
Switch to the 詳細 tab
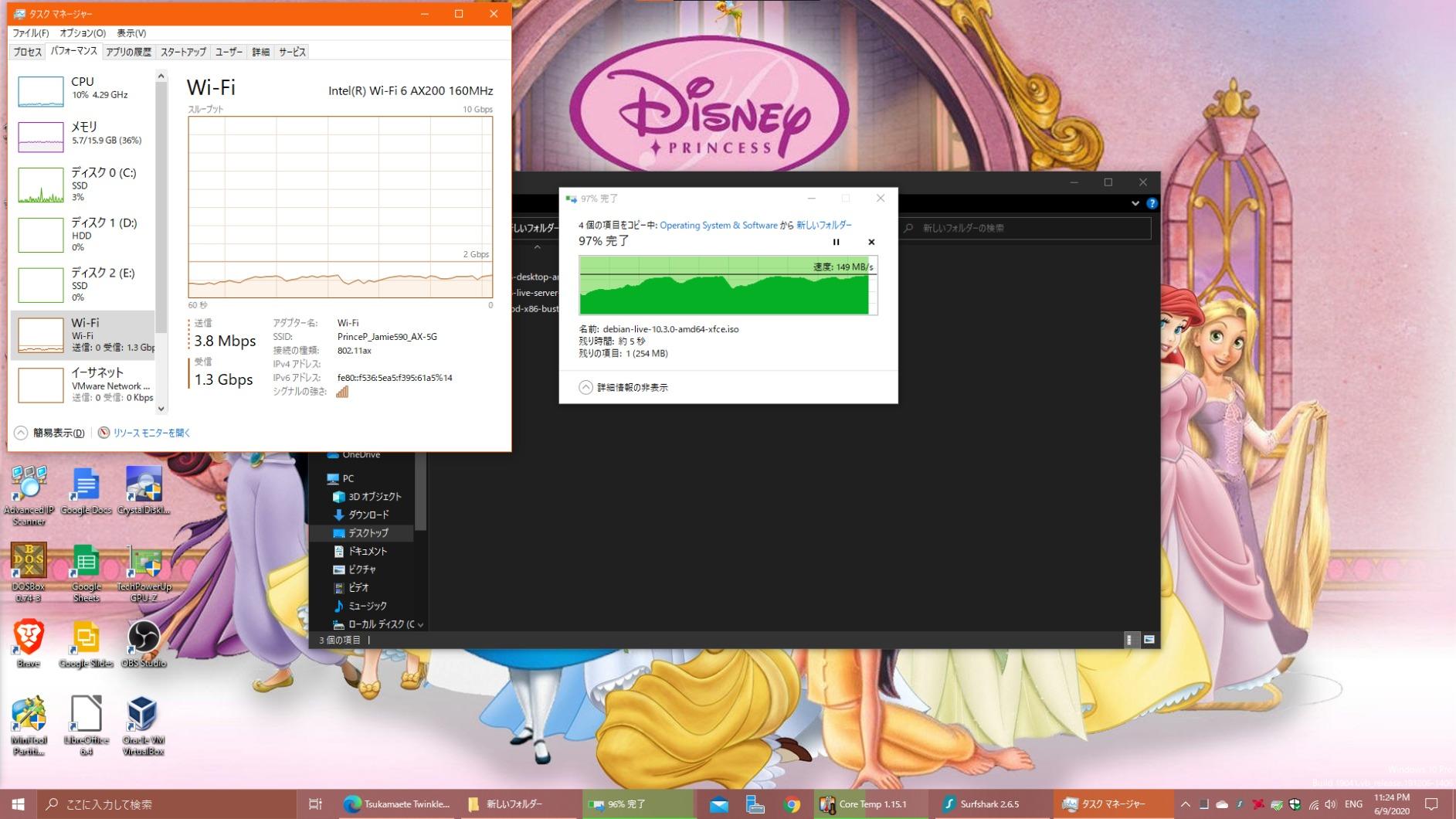pyautogui.click(x=261, y=52)
